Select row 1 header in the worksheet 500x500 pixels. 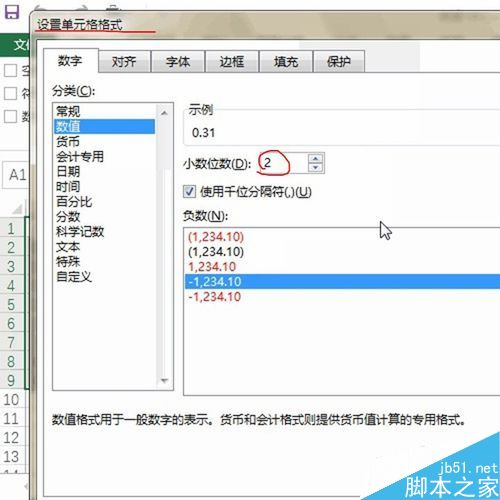point(12,229)
